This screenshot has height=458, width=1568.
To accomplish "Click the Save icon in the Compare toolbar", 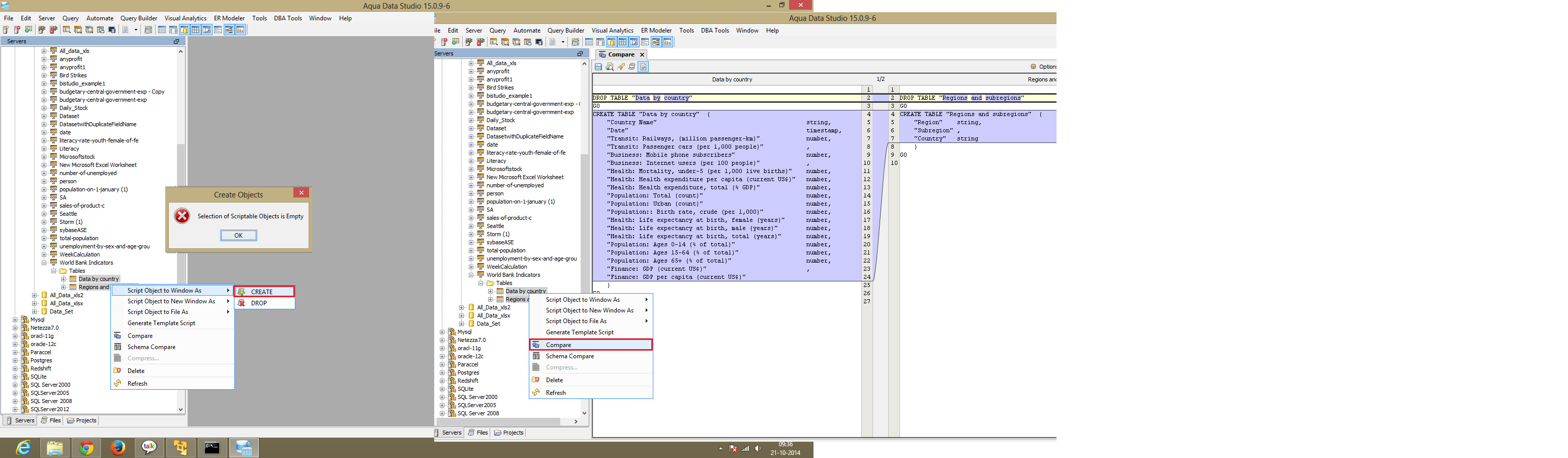I will pyautogui.click(x=598, y=67).
